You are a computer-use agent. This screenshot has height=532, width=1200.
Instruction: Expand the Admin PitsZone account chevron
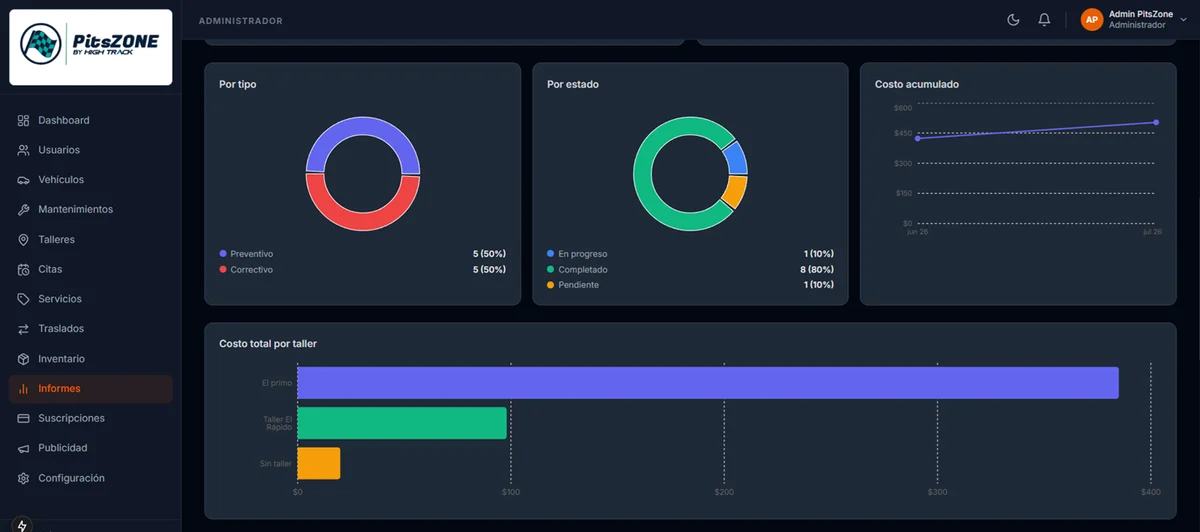pyautogui.click(x=1184, y=20)
